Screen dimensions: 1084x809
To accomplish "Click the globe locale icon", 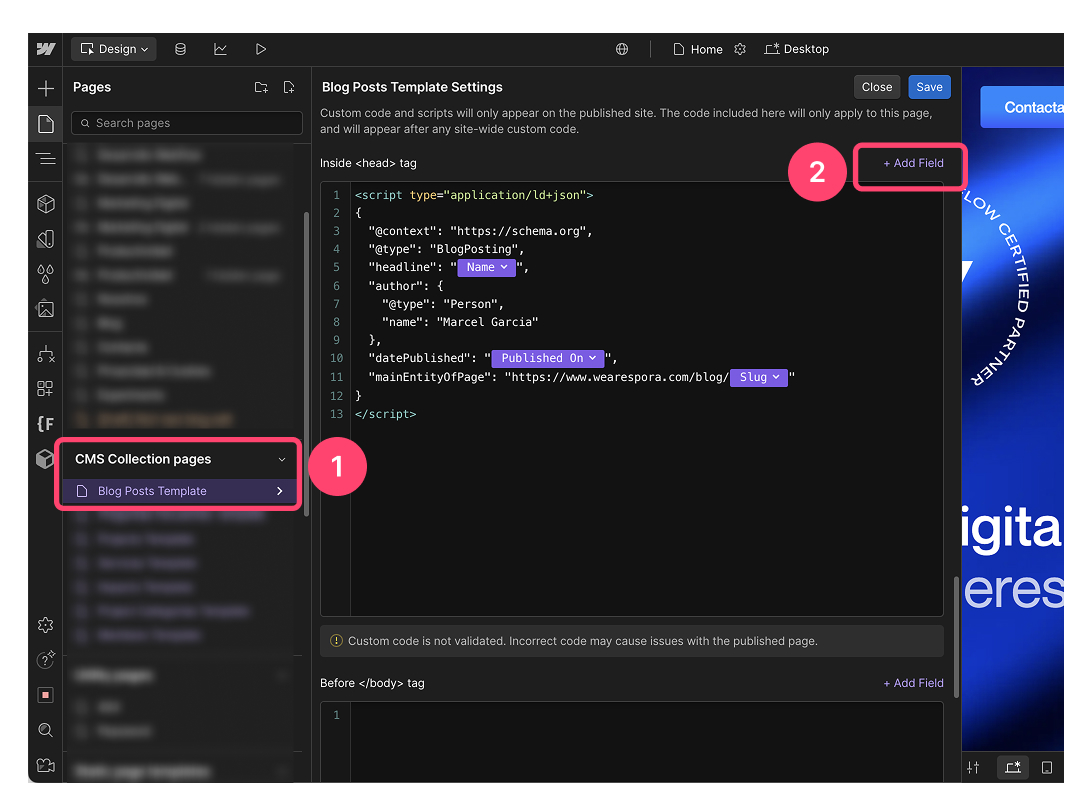I will coord(622,49).
